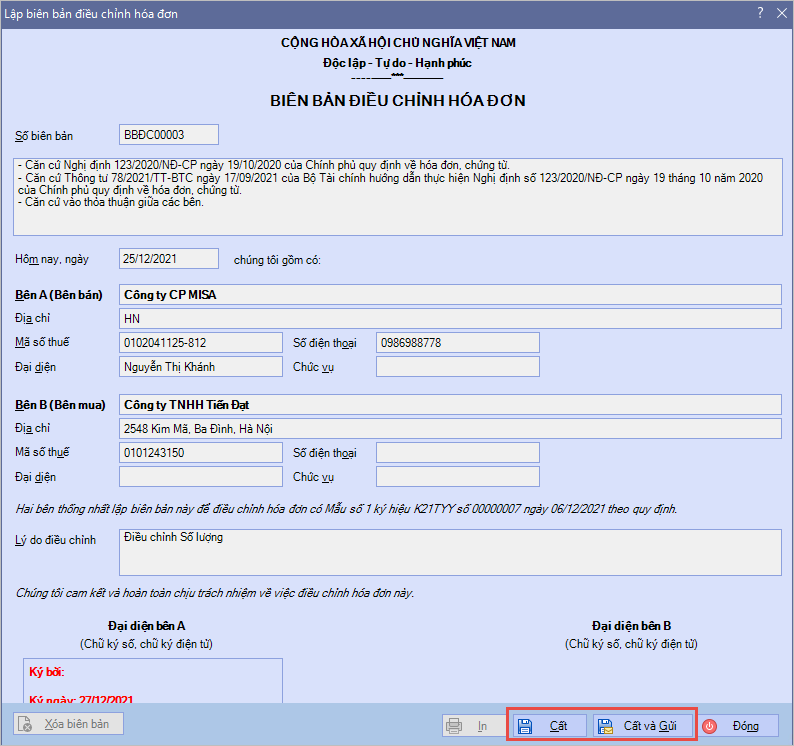
Task: Edit Đại diện field Nguyễn Thị Khánh
Action: (x=201, y=367)
